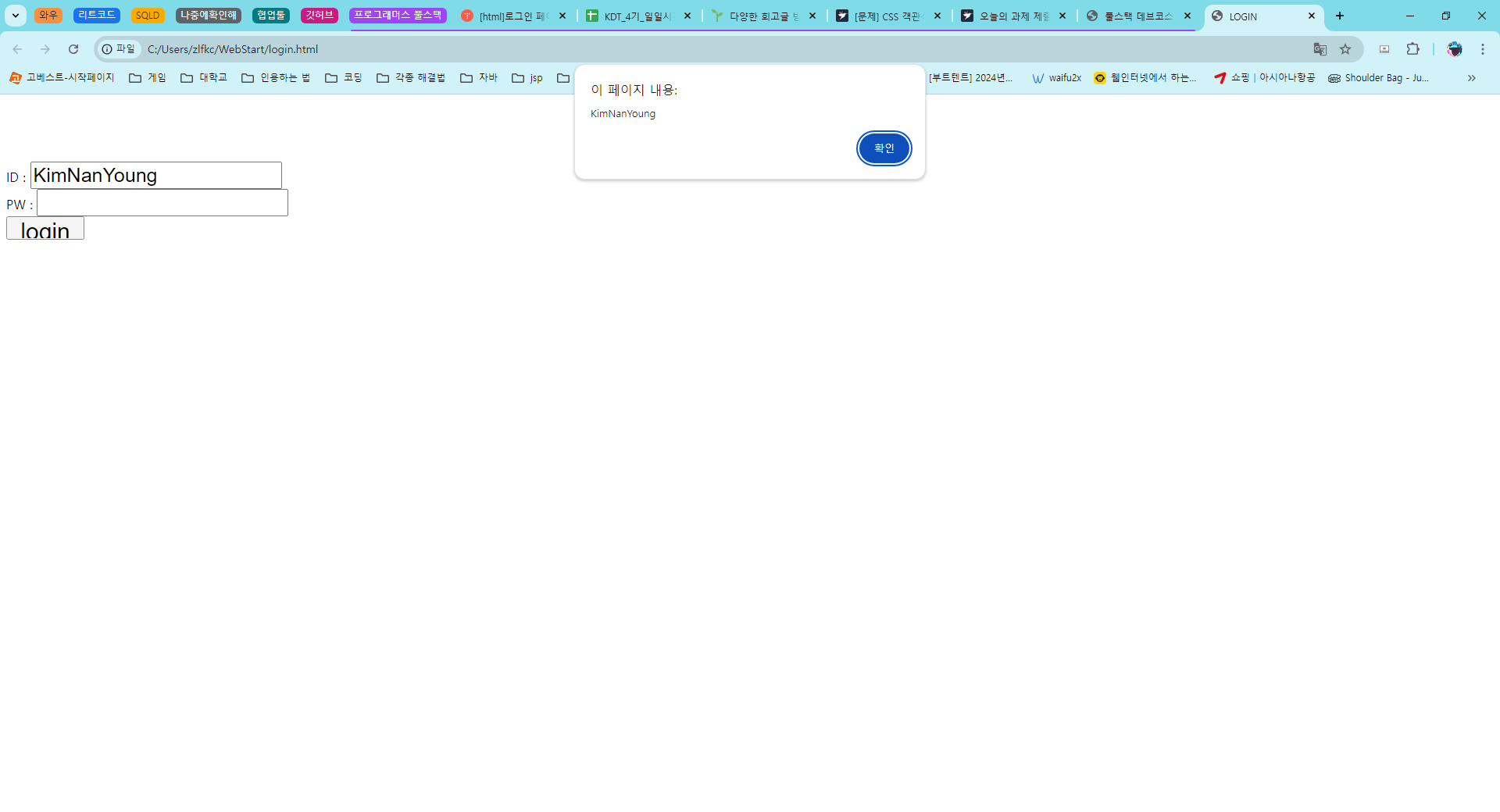Open the extensions puzzle icon
1500x812 pixels.
click(x=1412, y=49)
